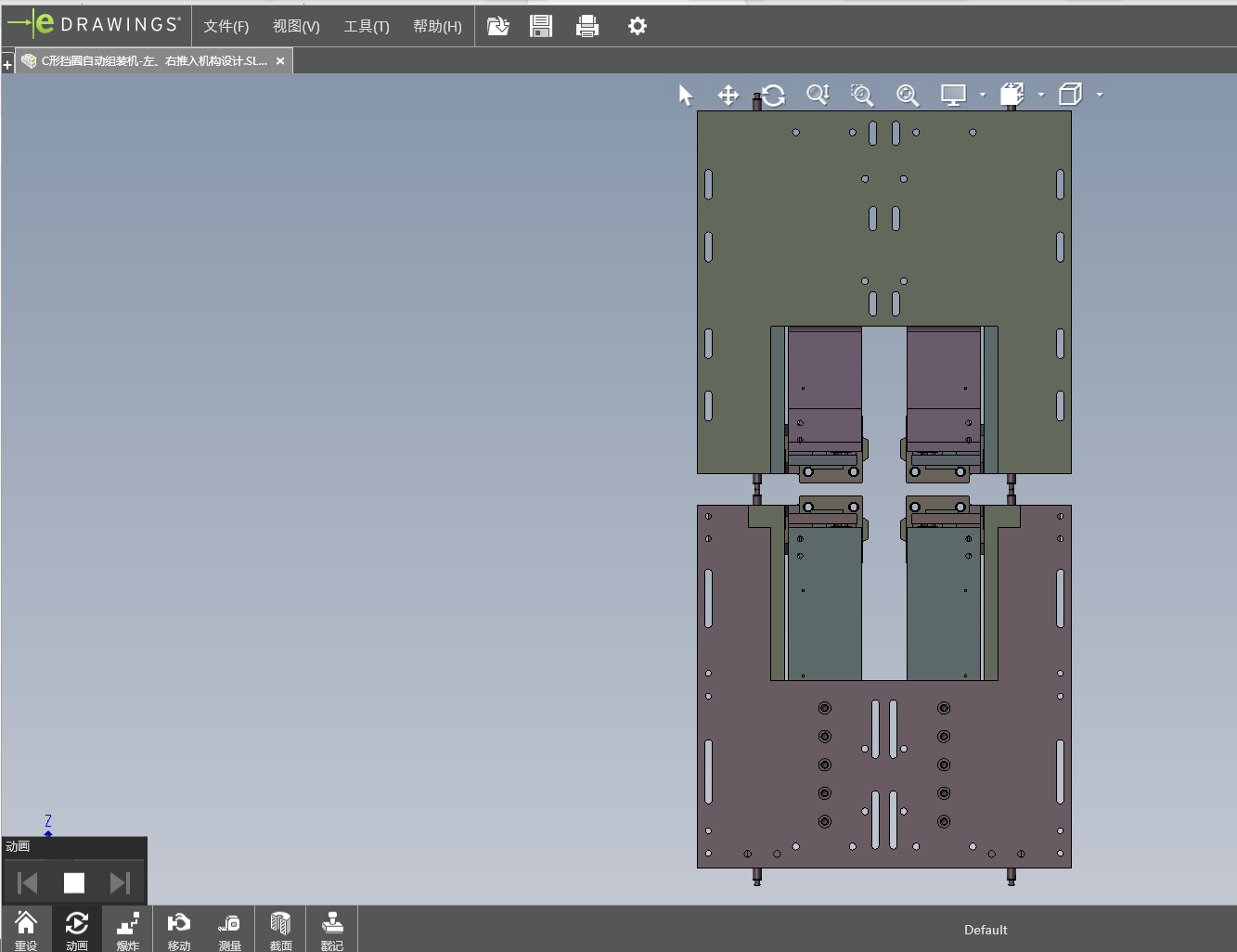Open the 工具(T) menu

(x=367, y=26)
